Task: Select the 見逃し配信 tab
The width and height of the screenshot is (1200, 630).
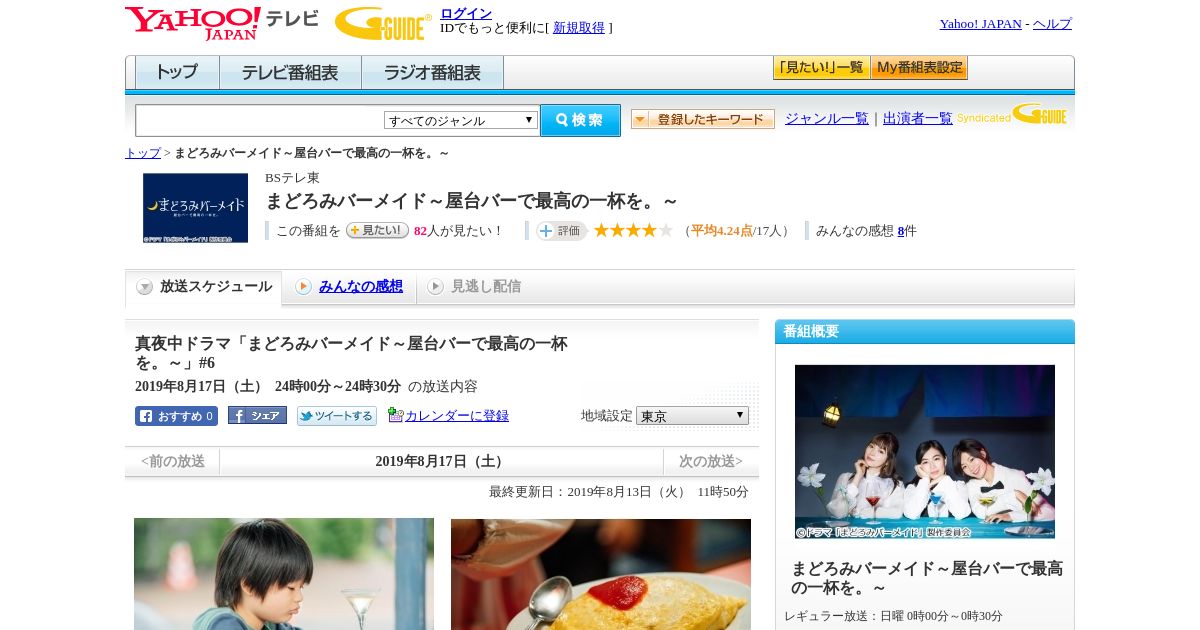Action: pos(474,287)
